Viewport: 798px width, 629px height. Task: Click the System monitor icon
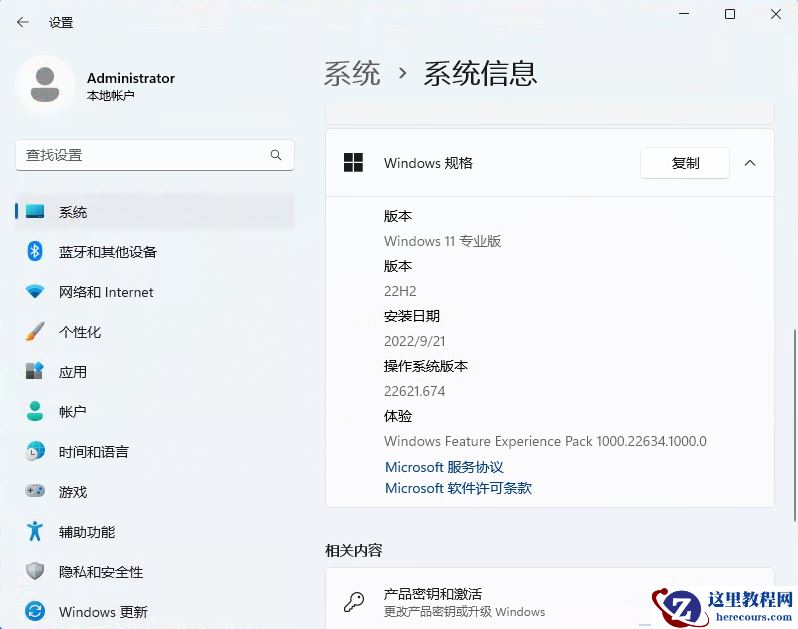35,211
